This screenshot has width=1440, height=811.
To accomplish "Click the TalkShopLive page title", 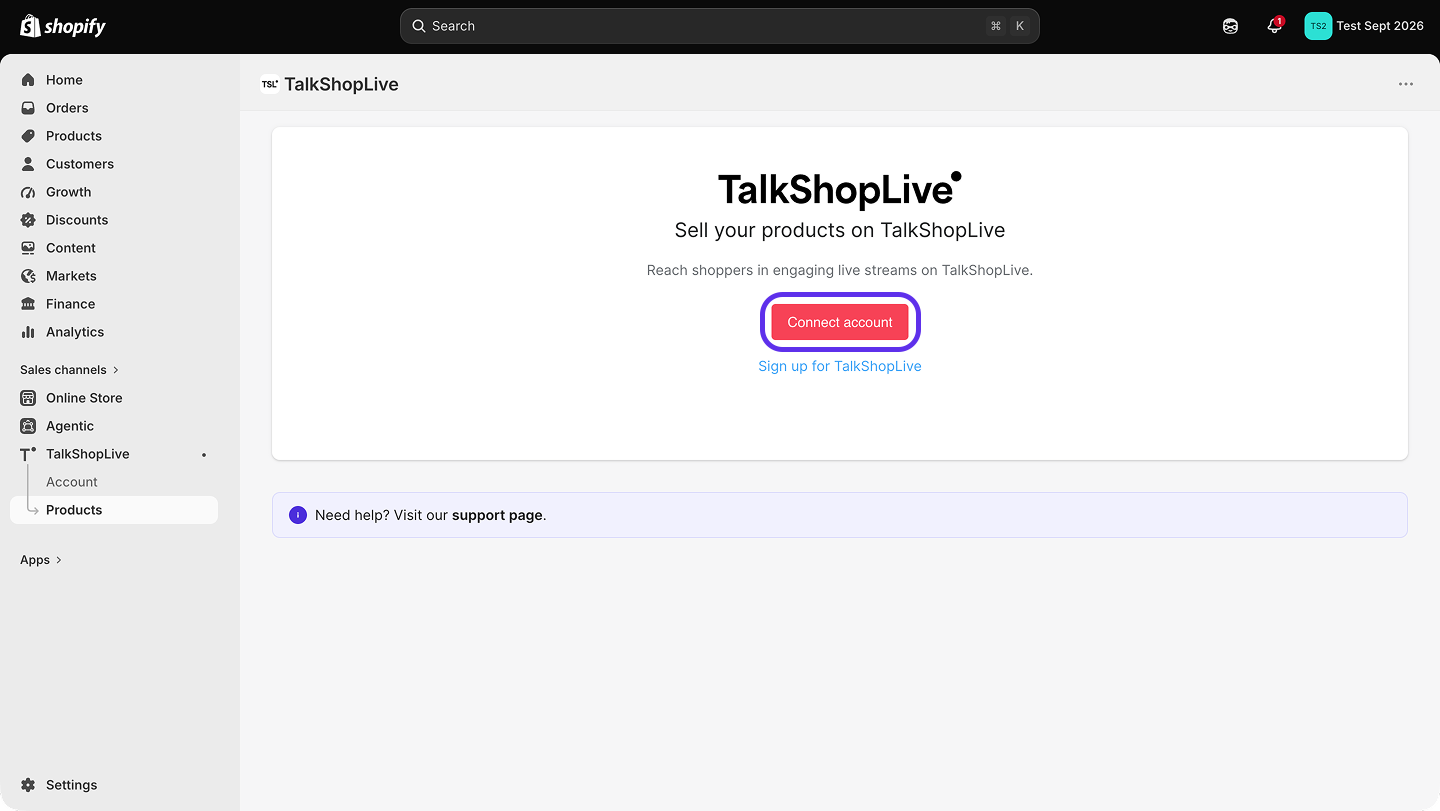I will (x=341, y=84).
